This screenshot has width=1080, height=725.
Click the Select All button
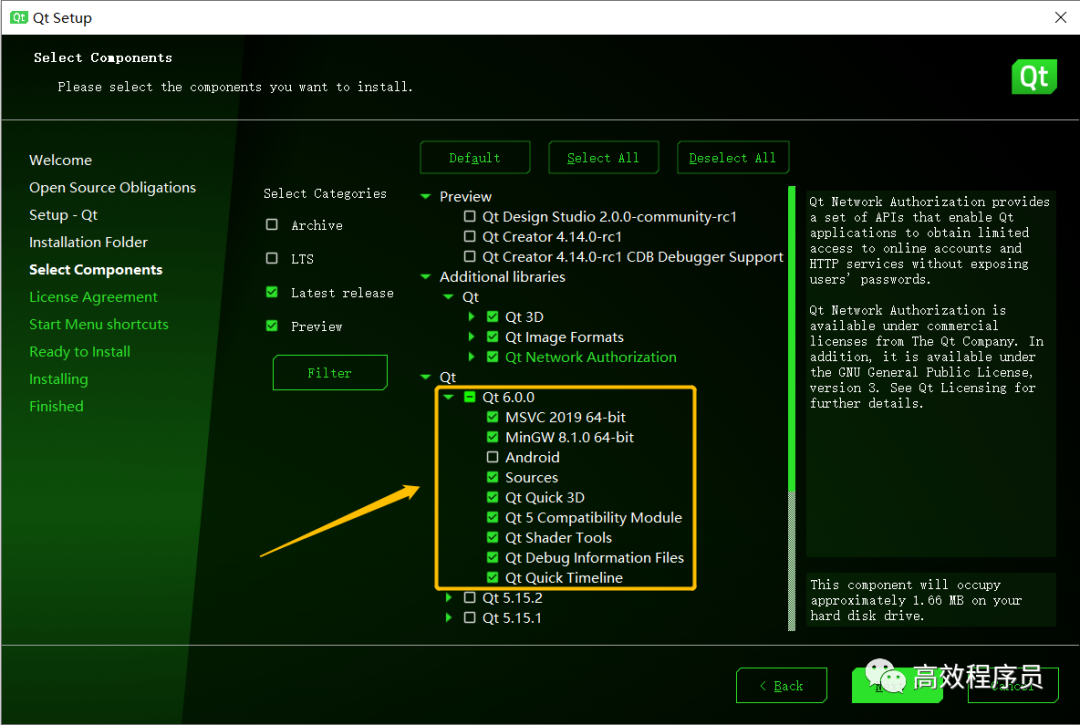603,158
